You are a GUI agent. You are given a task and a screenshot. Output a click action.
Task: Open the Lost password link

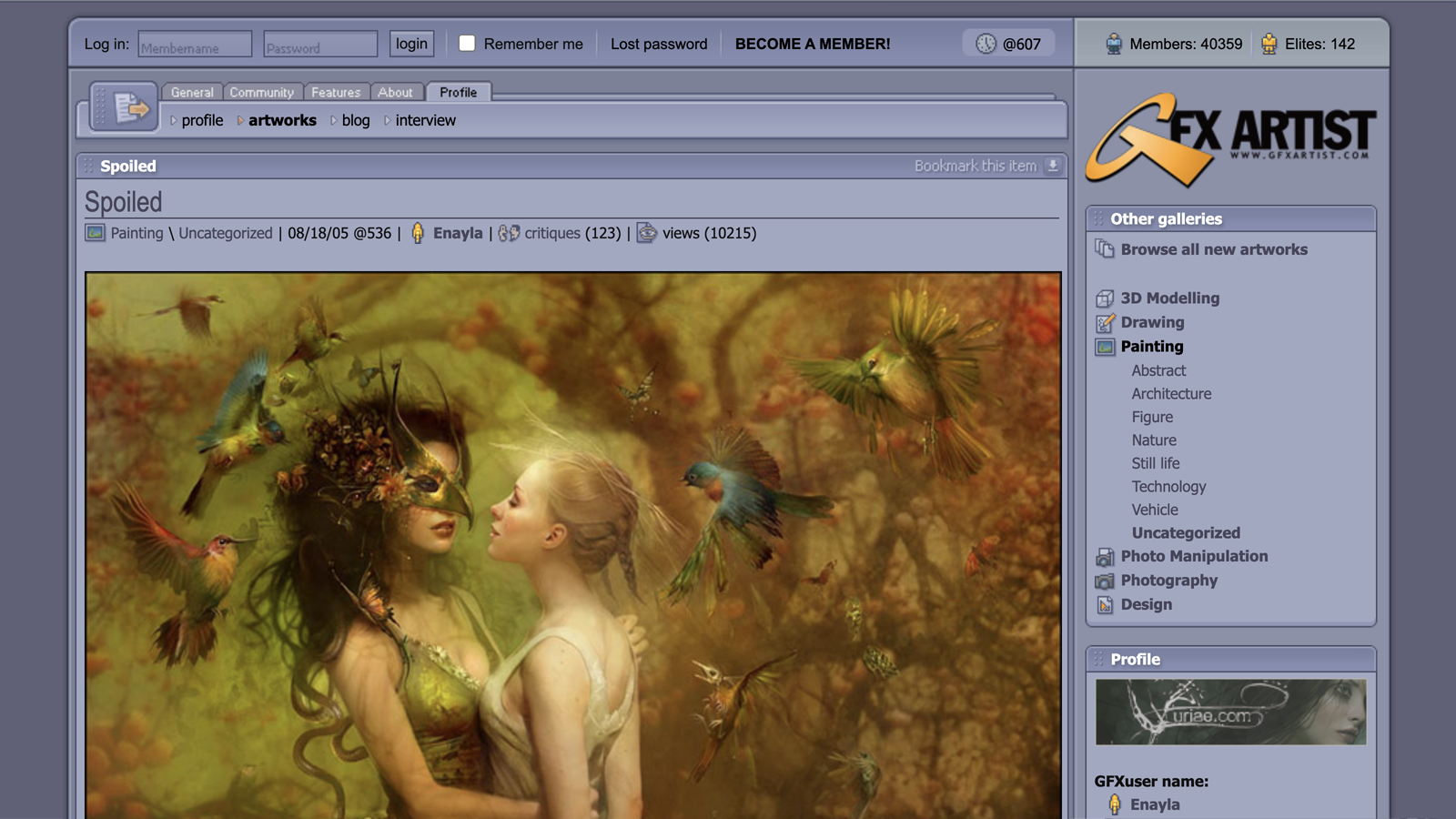(658, 44)
